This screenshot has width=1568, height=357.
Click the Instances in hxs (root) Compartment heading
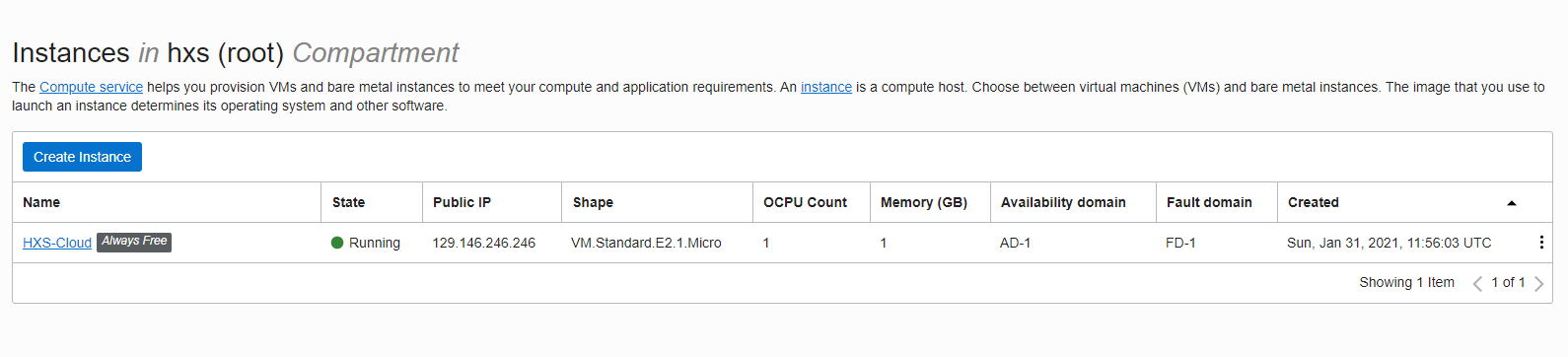pyautogui.click(x=236, y=52)
